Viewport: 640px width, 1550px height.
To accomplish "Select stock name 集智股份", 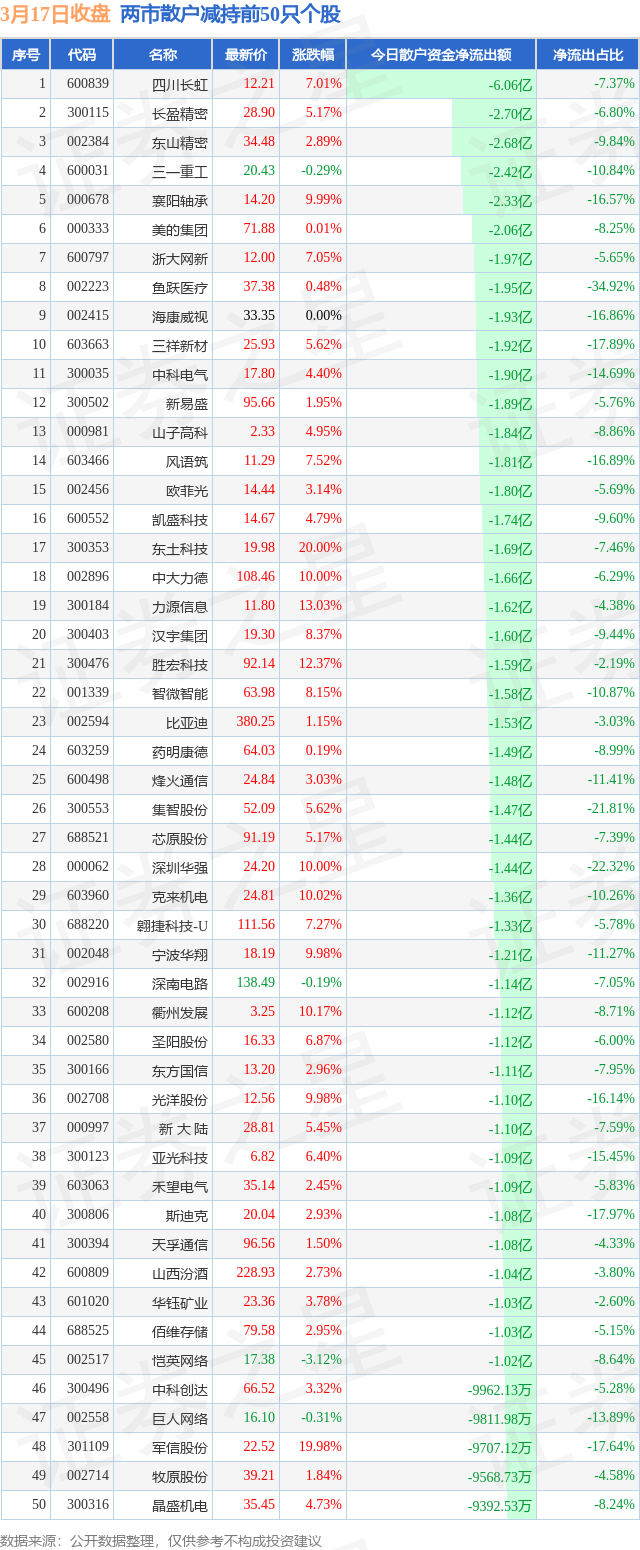I will [180, 809].
